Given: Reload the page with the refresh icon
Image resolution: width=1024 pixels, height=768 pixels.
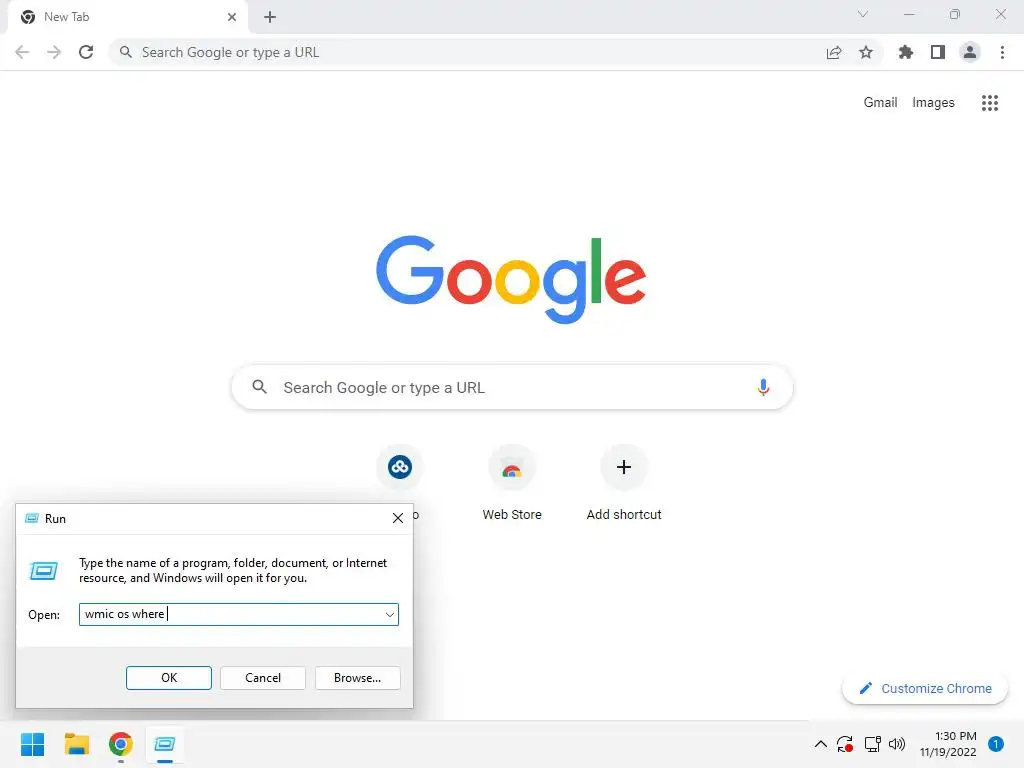Looking at the screenshot, I should (86, 52).
